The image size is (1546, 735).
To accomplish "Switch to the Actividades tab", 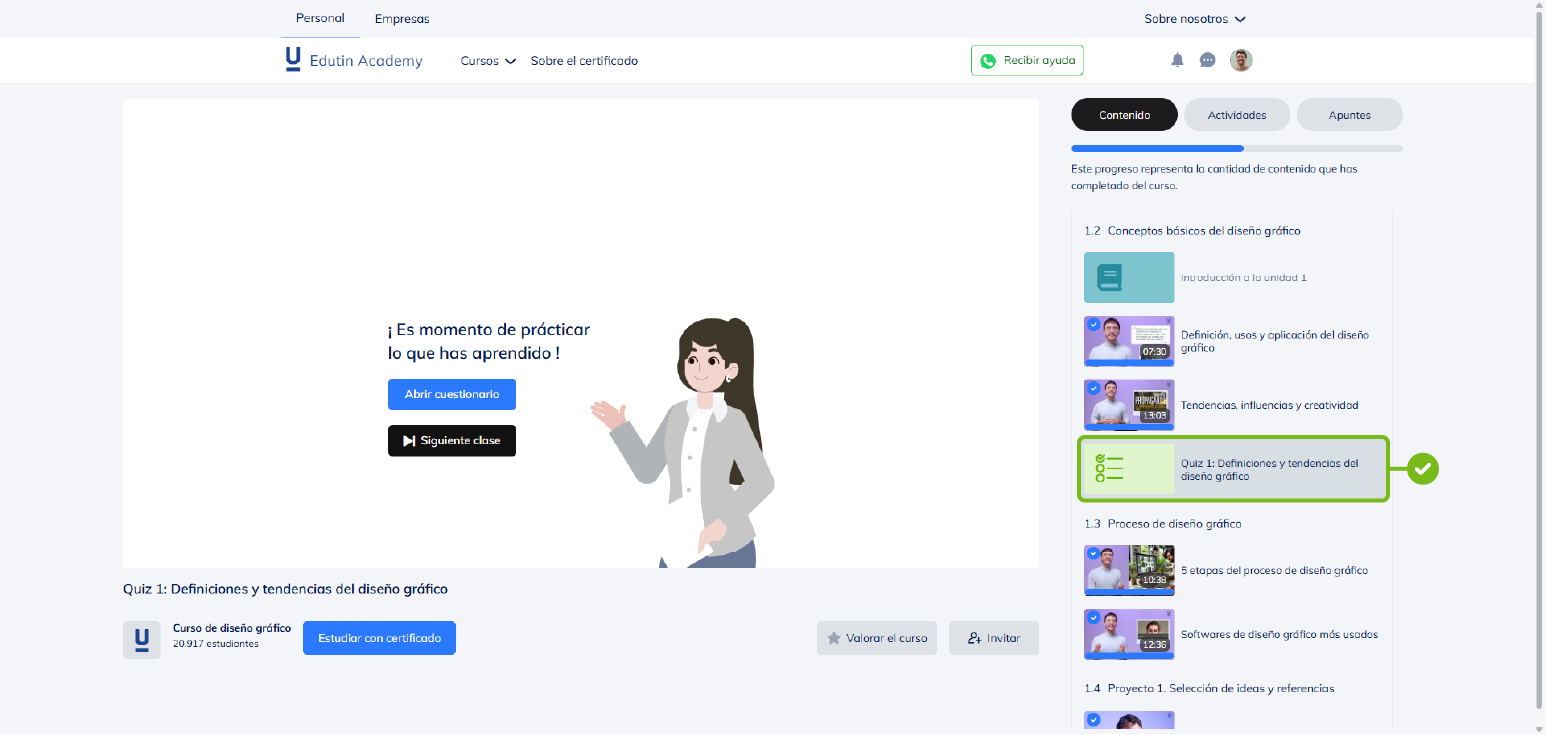I will click(x=1236, y=115).
